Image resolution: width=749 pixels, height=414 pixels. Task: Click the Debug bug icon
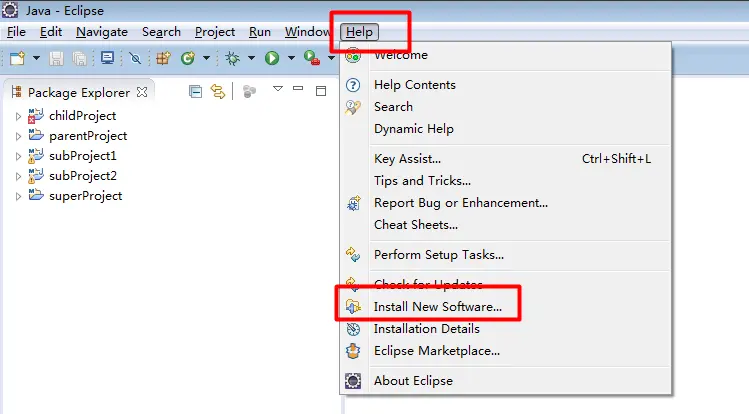tap(233, 58)
